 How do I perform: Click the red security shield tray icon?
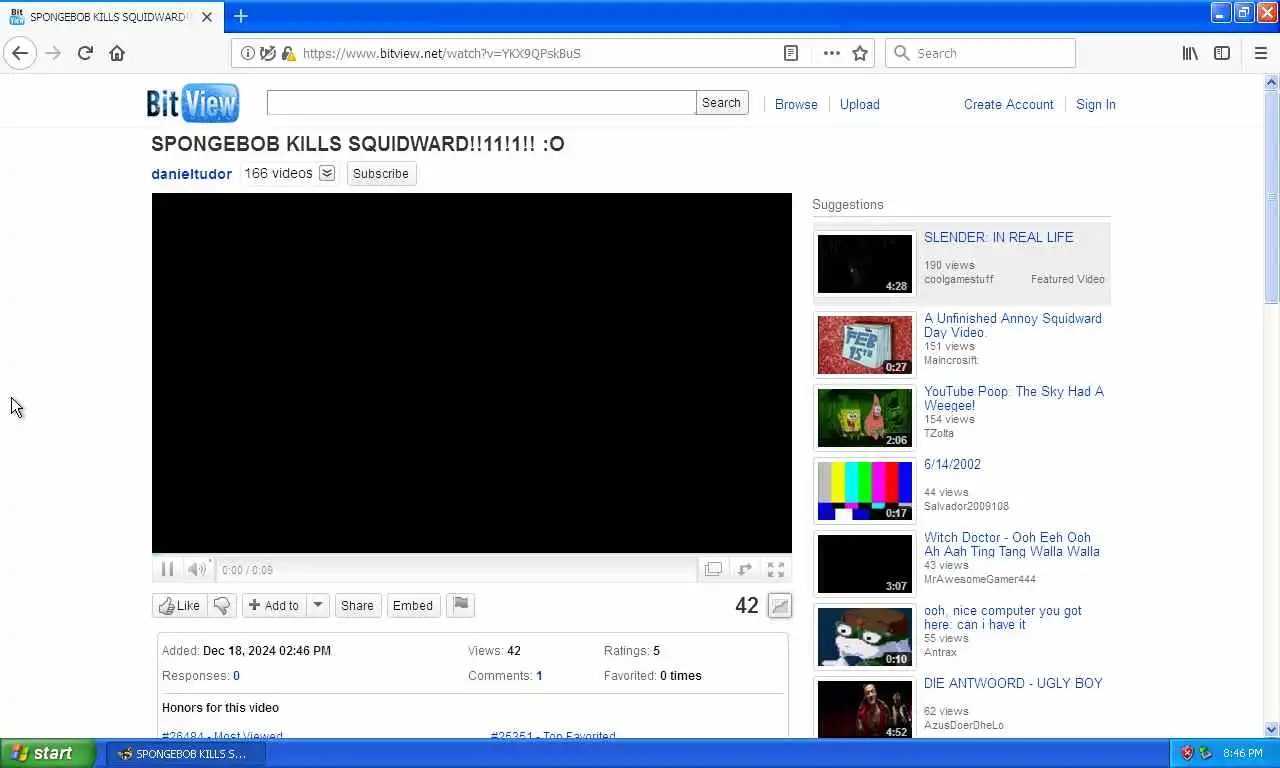1187,753
